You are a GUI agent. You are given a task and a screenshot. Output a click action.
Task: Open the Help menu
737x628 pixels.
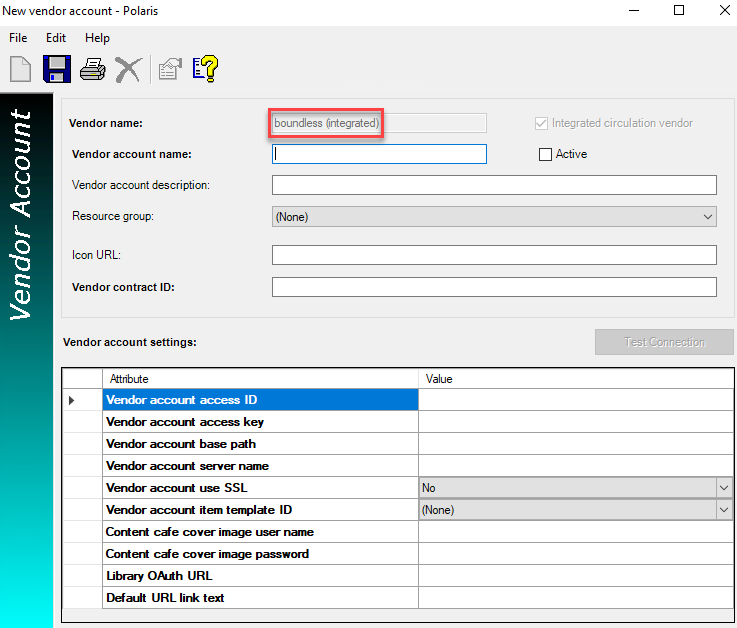tap(97, 38)
